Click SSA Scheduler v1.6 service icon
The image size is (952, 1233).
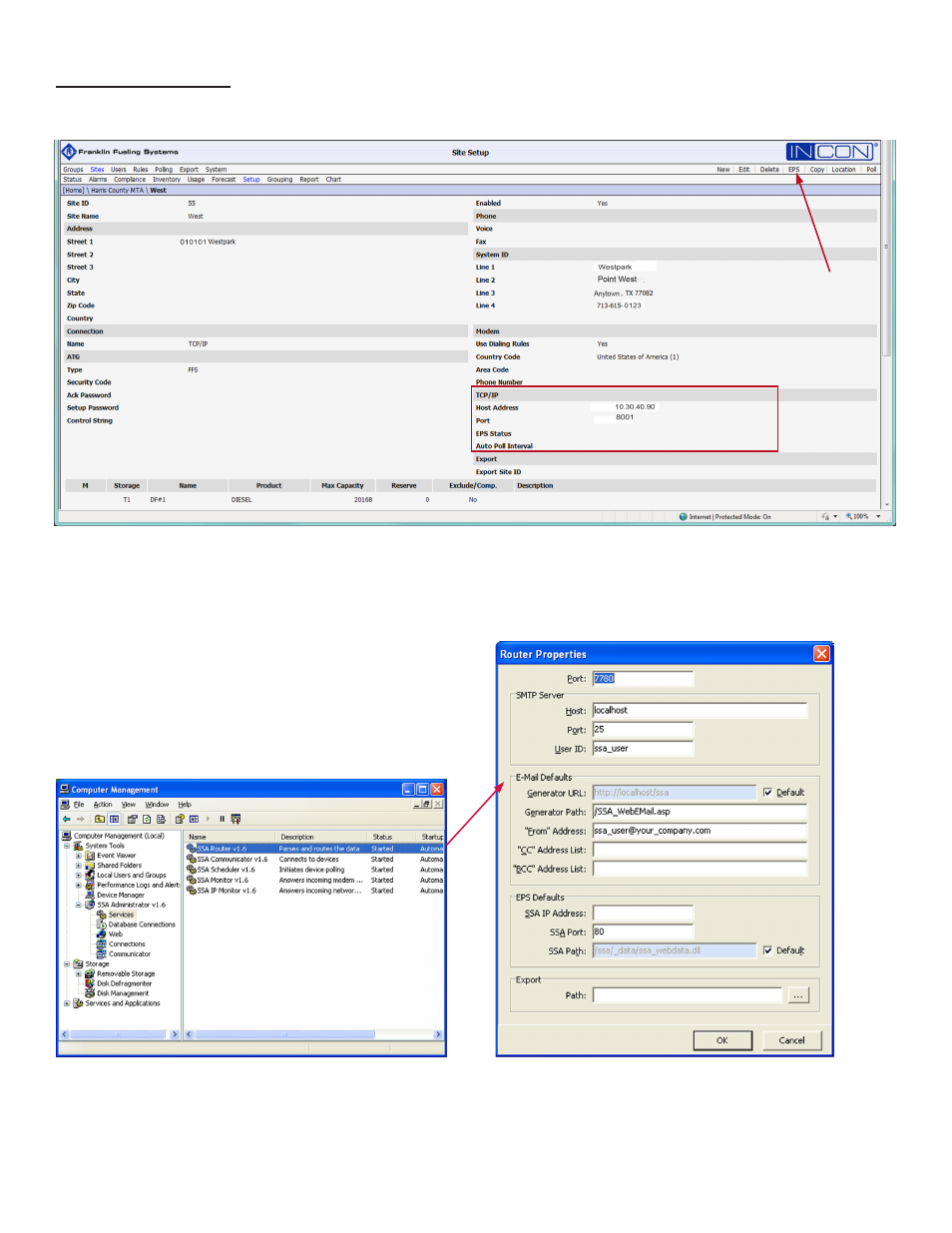[x=192, y=870]
